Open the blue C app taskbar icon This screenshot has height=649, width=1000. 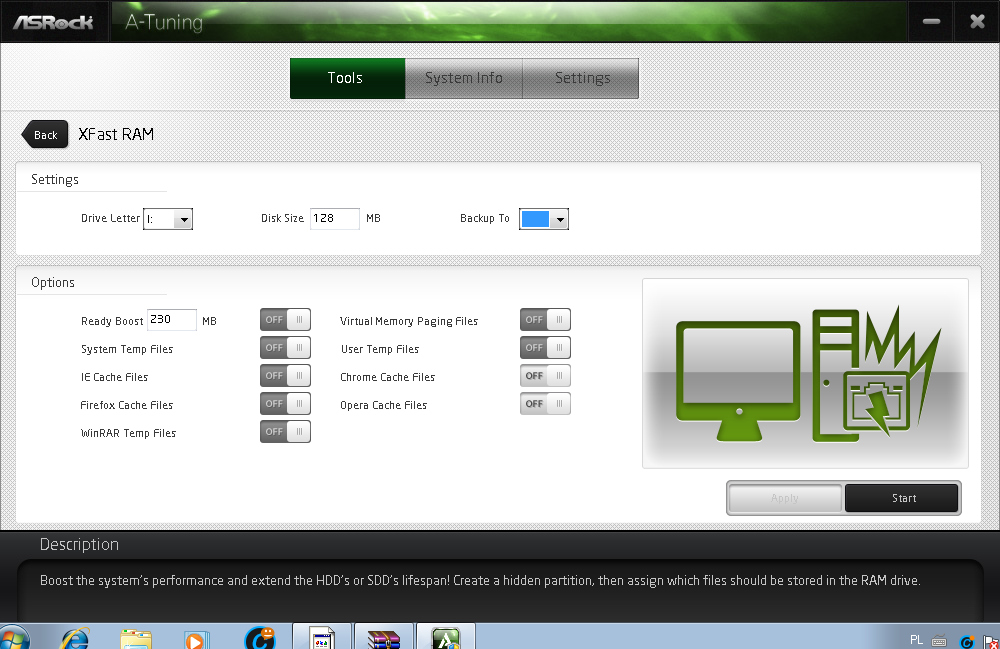(x=260, y=638)
